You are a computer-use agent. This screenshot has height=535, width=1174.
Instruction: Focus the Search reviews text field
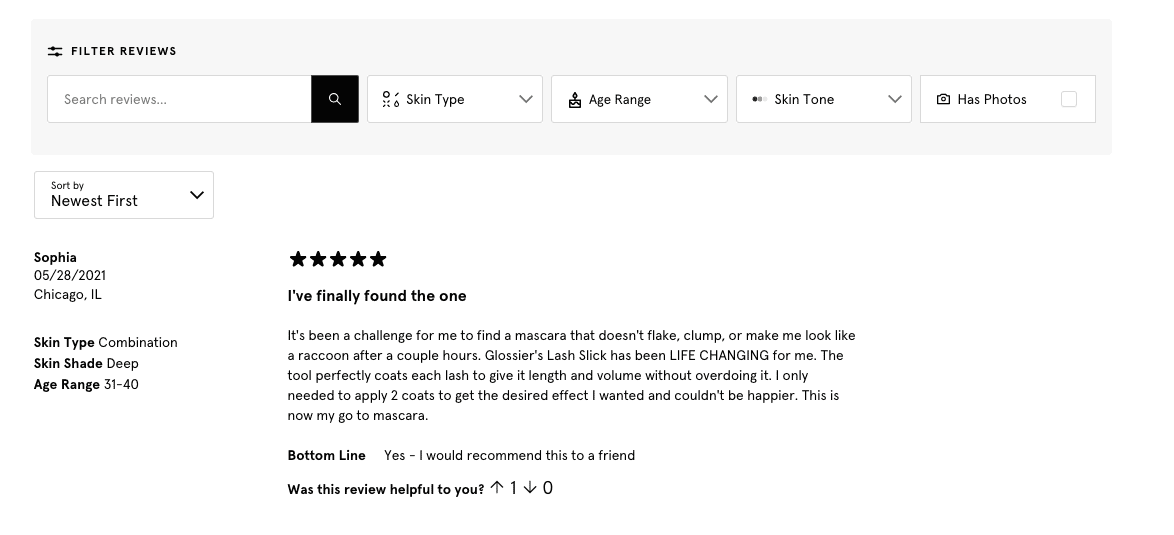179,99
